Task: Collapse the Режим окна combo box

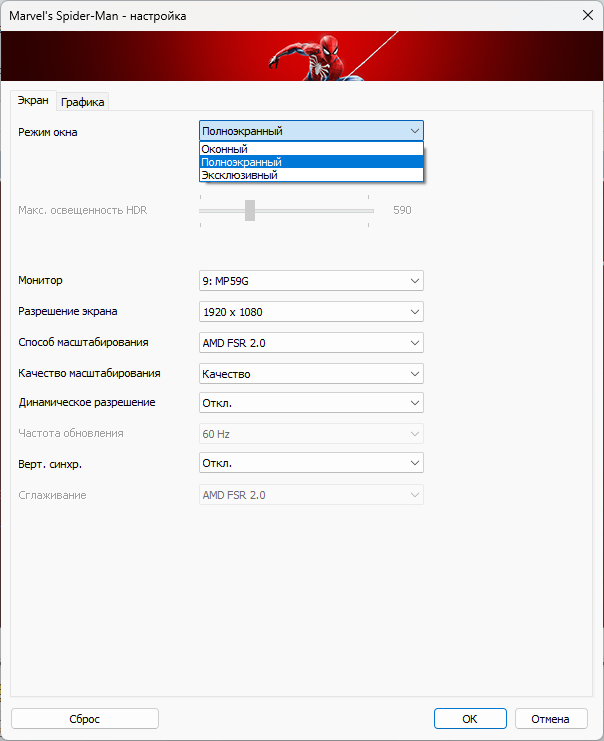Action: click(311, 131)
